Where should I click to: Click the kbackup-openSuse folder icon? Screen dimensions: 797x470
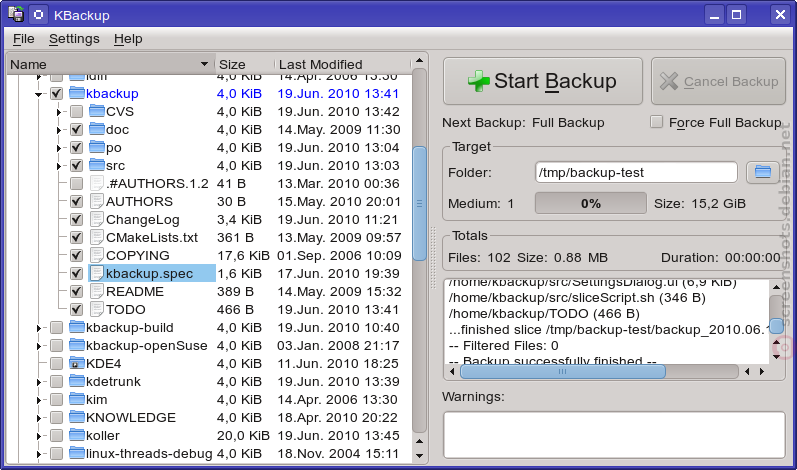coord(77,345)
